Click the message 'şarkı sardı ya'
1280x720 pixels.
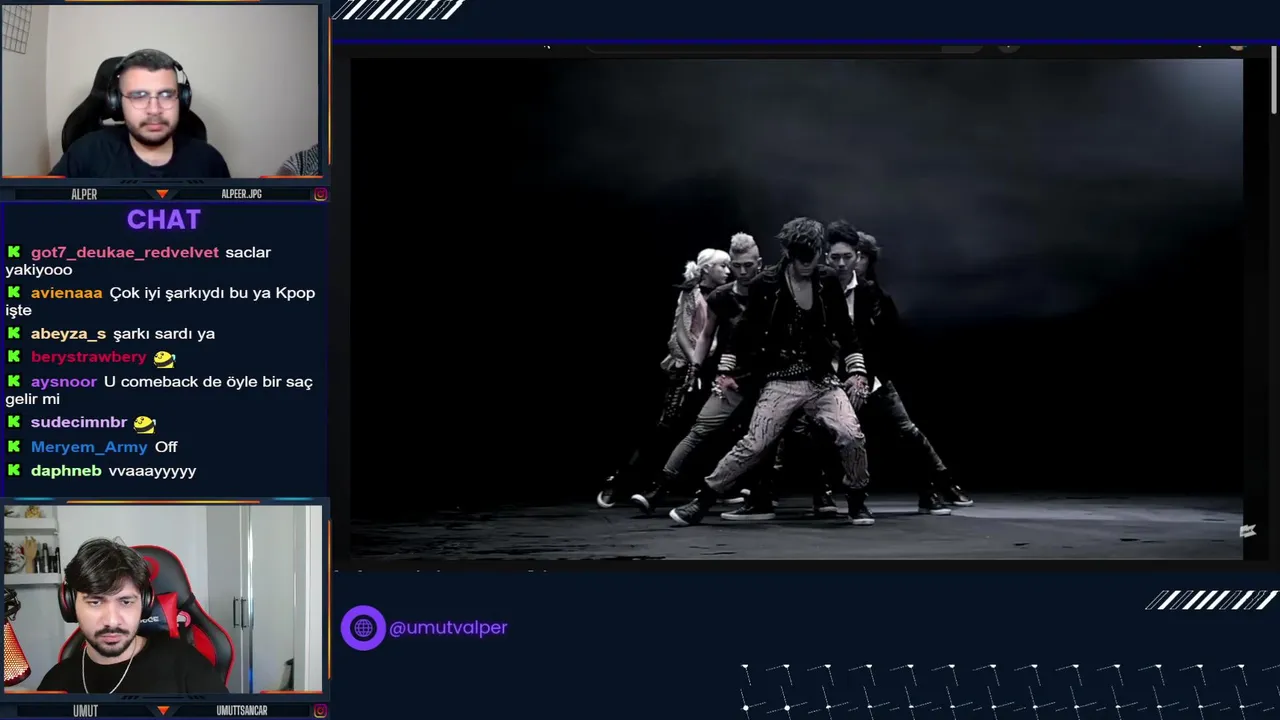pyautogui.click(x=164, y=334)
